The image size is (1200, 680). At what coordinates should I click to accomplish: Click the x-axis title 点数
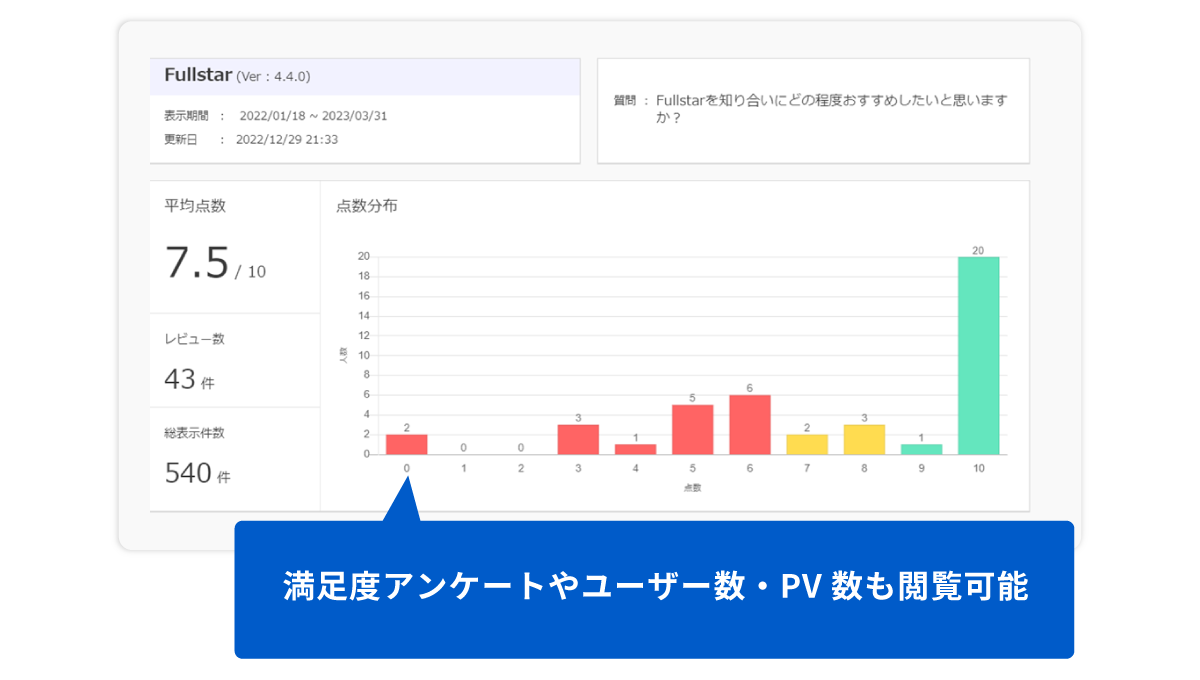[692, 487]
